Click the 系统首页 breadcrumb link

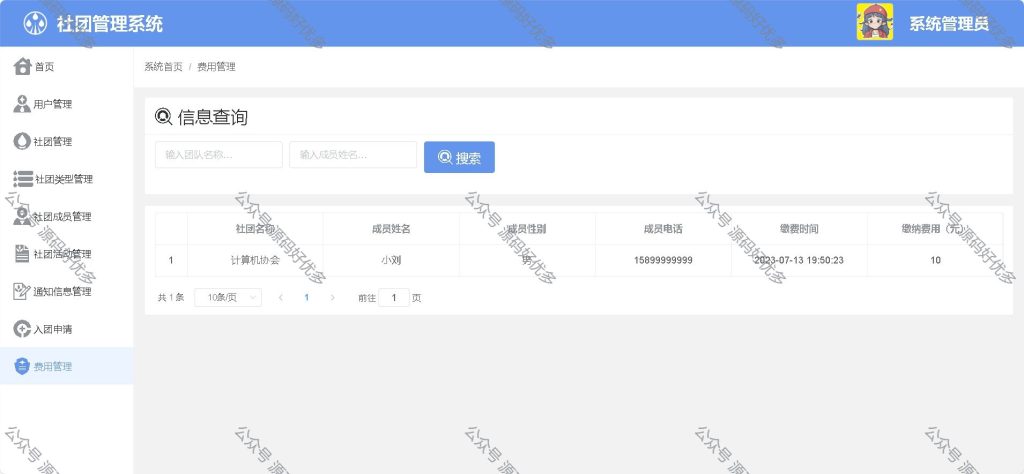[x=163, y=67]
